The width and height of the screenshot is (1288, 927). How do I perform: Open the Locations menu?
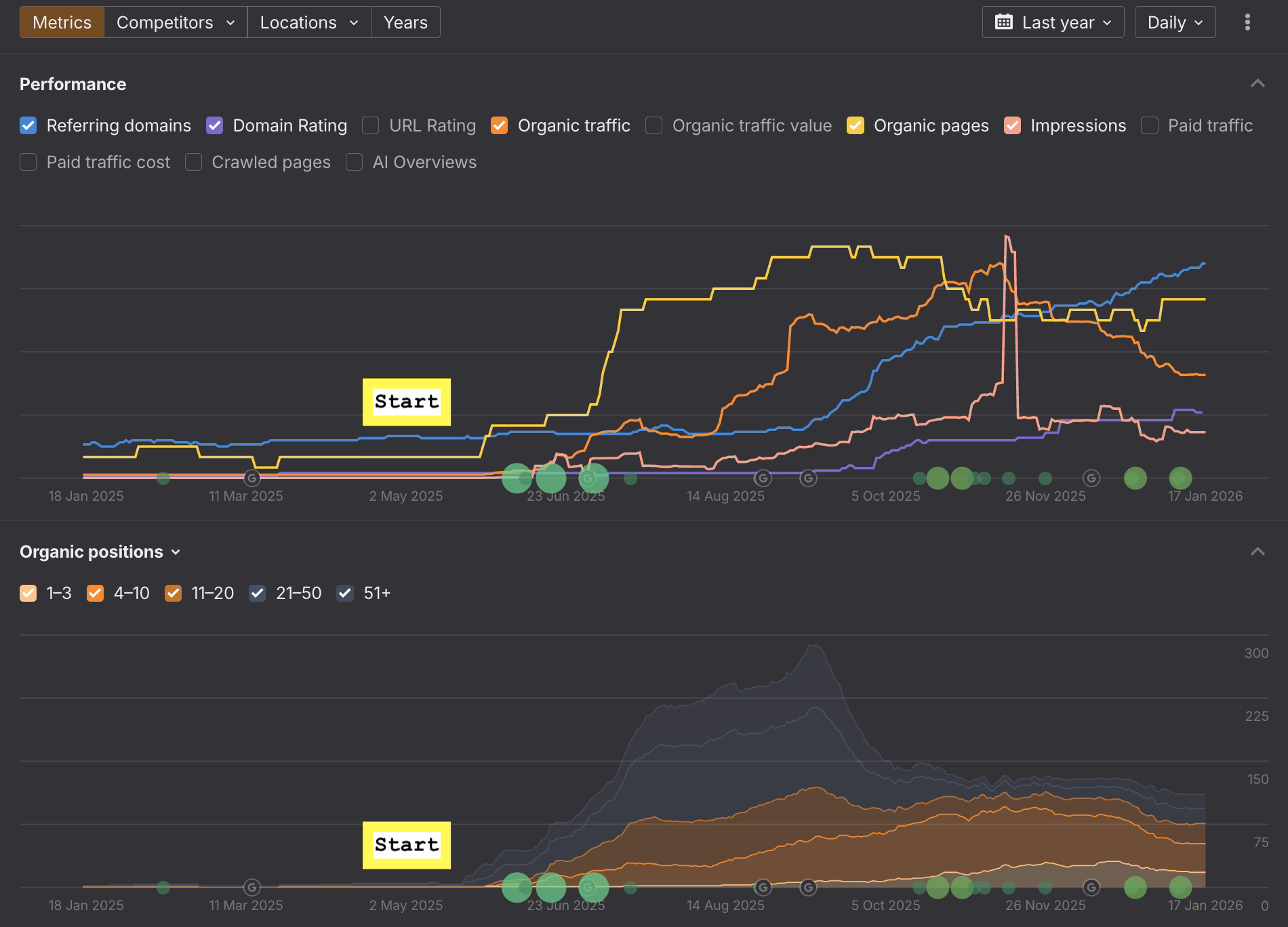pyautogui.click(x=309, y=22)
